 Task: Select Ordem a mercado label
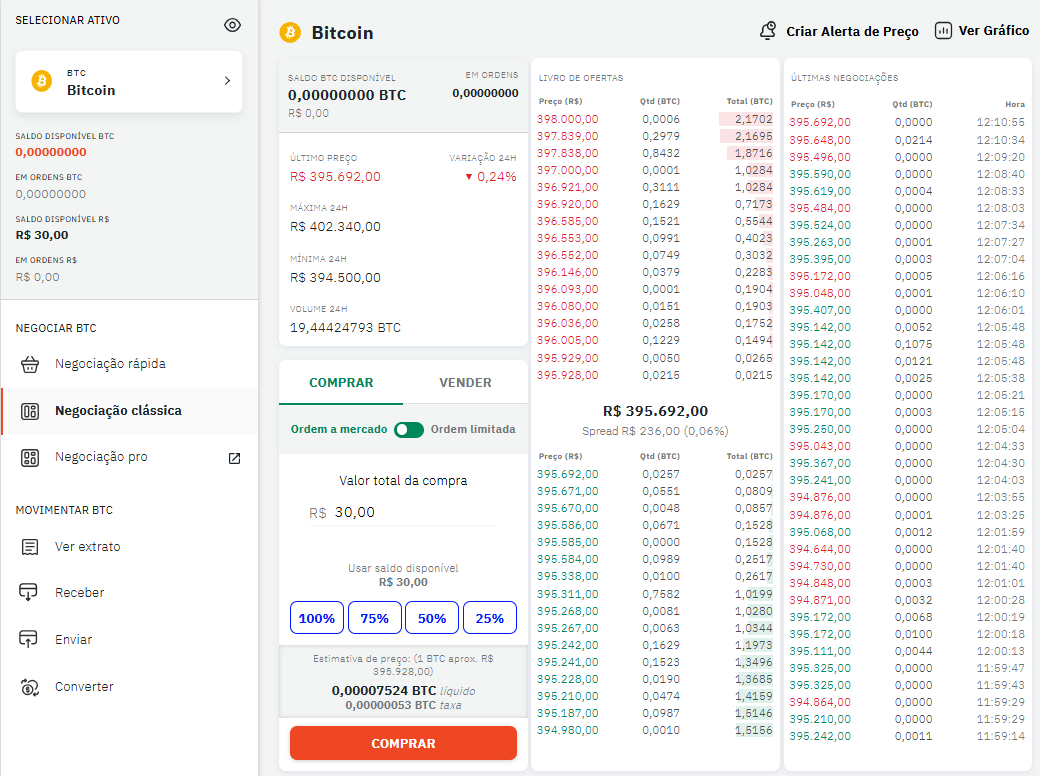339,429
